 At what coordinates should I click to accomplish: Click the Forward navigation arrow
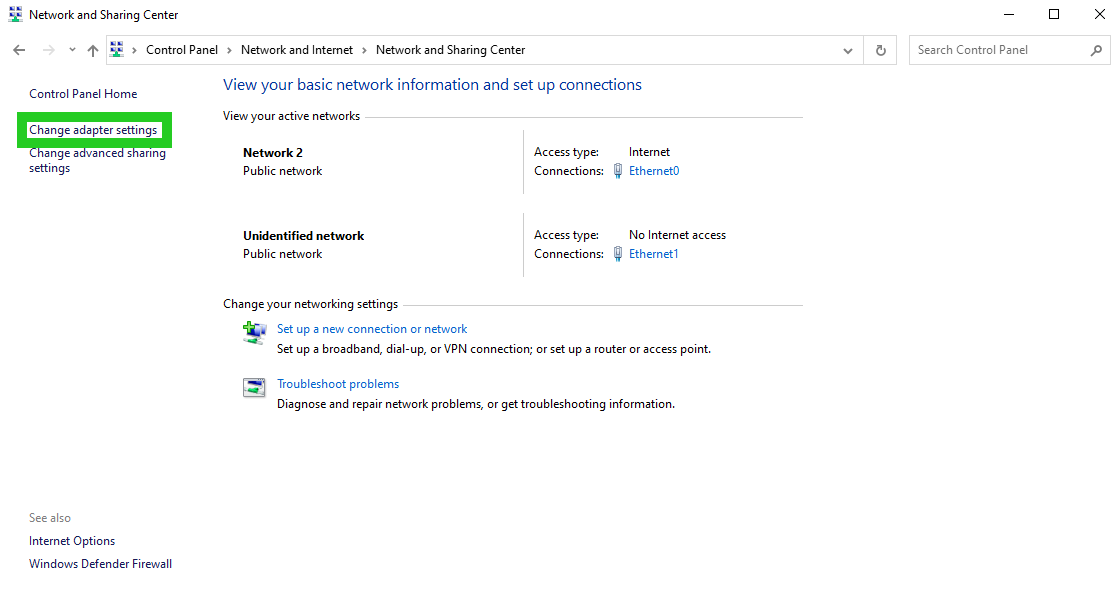[x=47, y=49]
